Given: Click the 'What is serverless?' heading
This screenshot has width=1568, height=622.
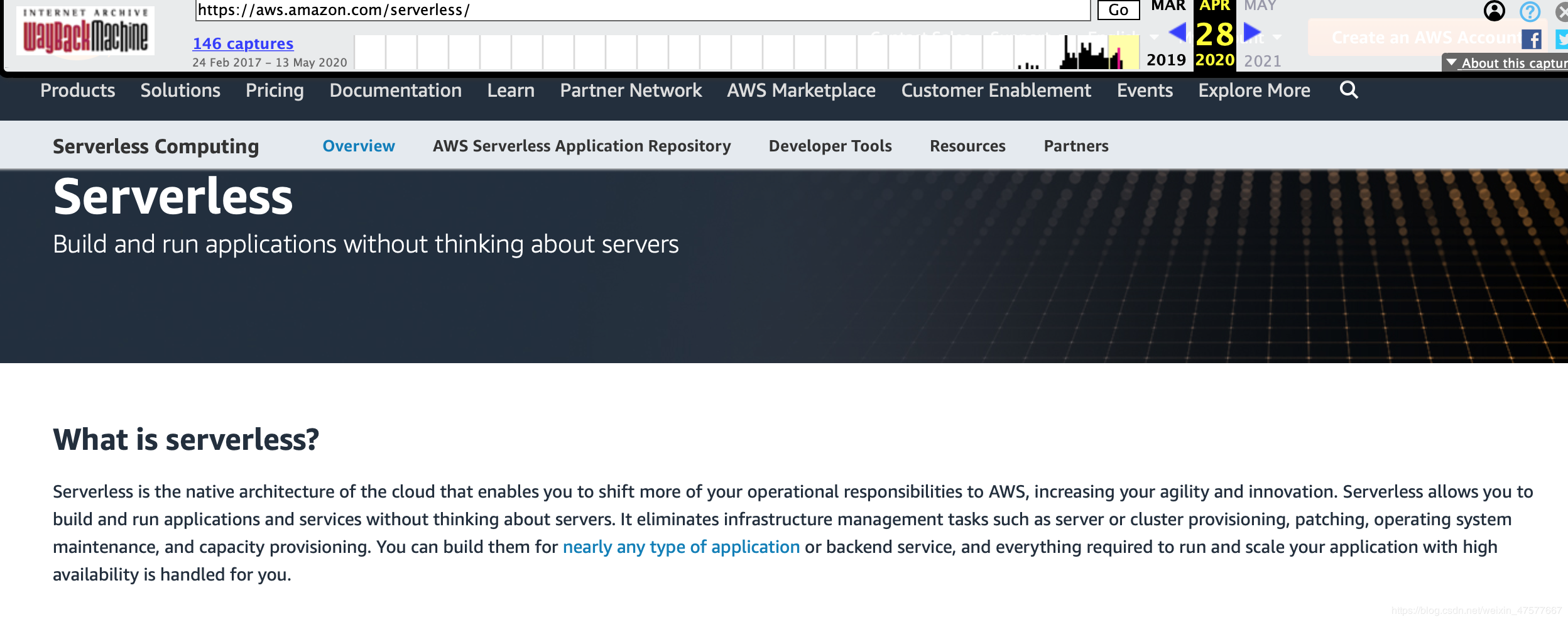Looking at the screenshot, I should 186,439.
